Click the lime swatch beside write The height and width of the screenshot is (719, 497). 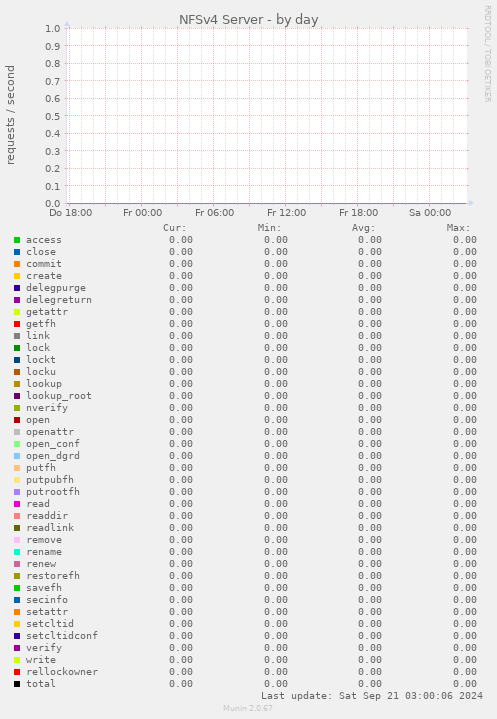coord(17,660)
